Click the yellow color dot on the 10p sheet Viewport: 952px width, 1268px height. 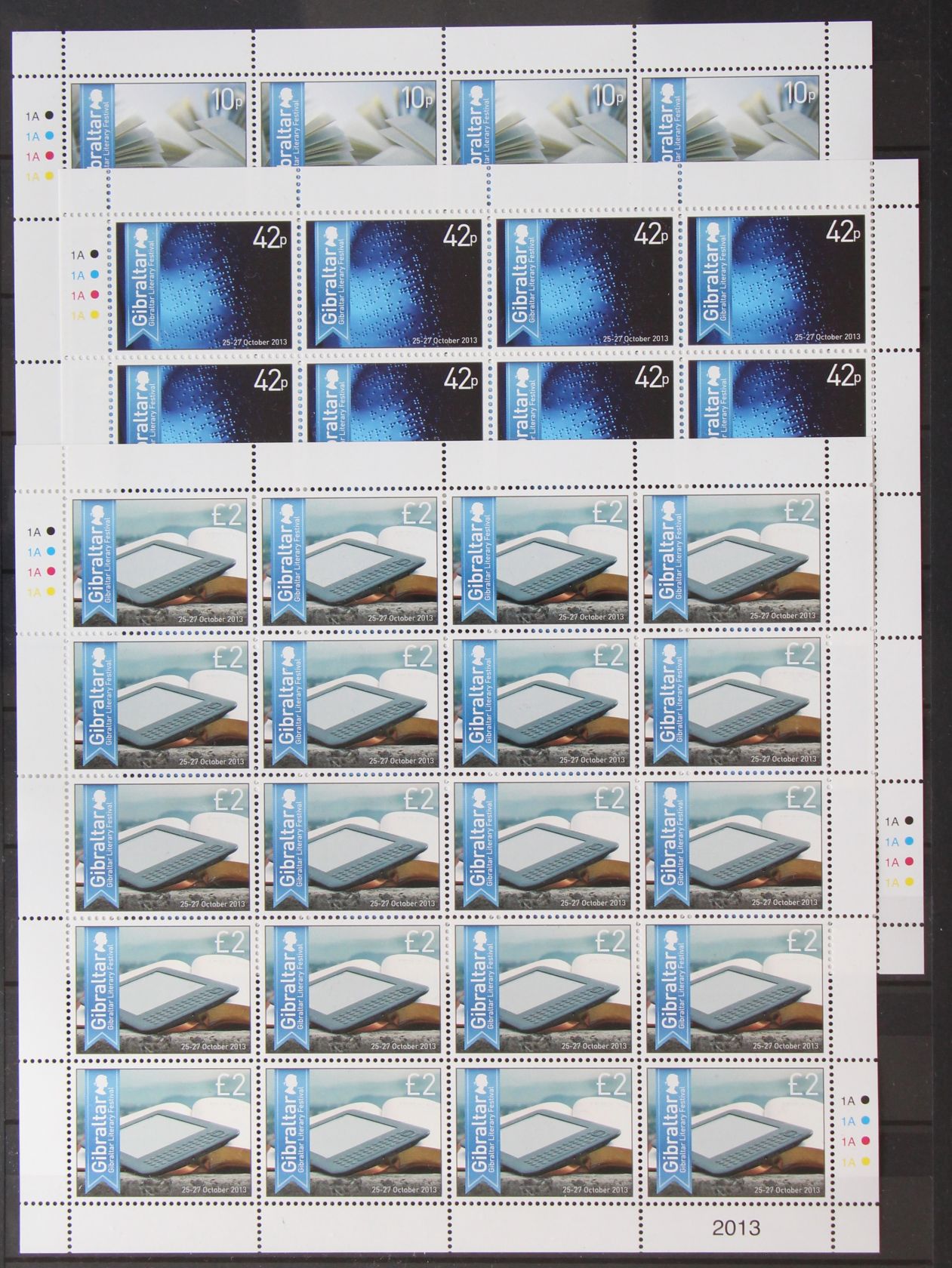click(x=49, y=176)
